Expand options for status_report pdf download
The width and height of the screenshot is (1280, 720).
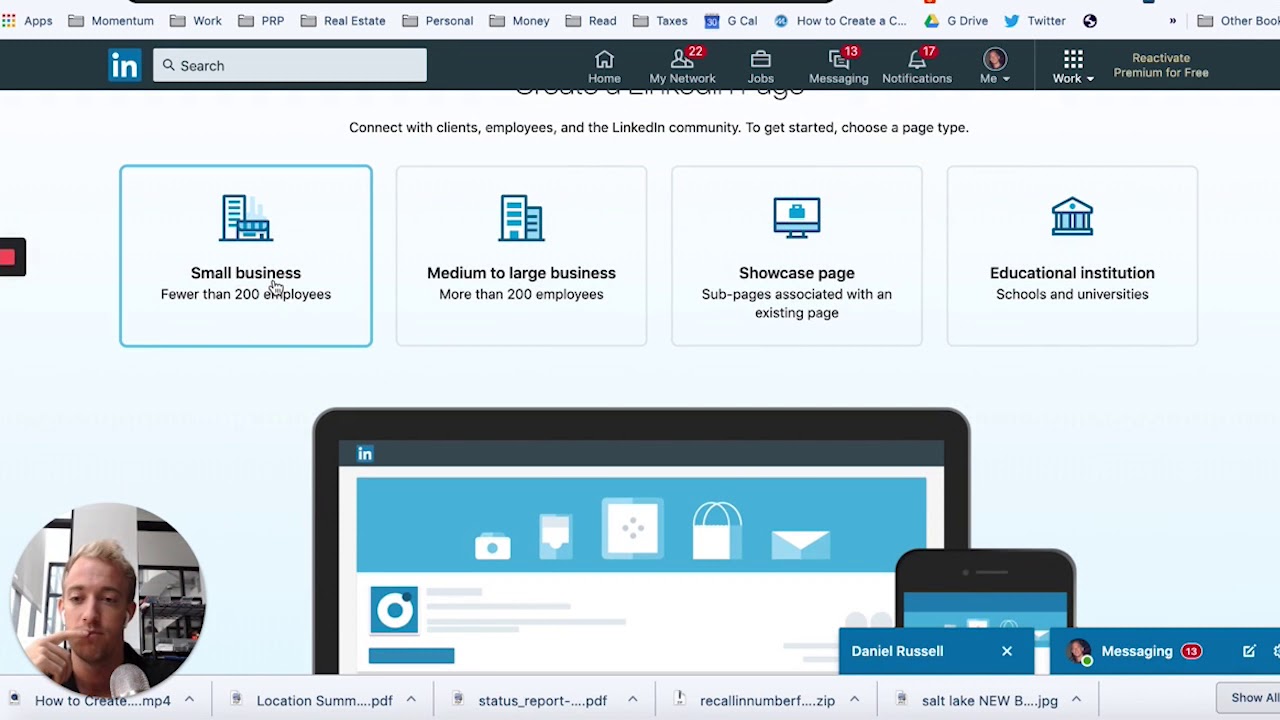633,700
